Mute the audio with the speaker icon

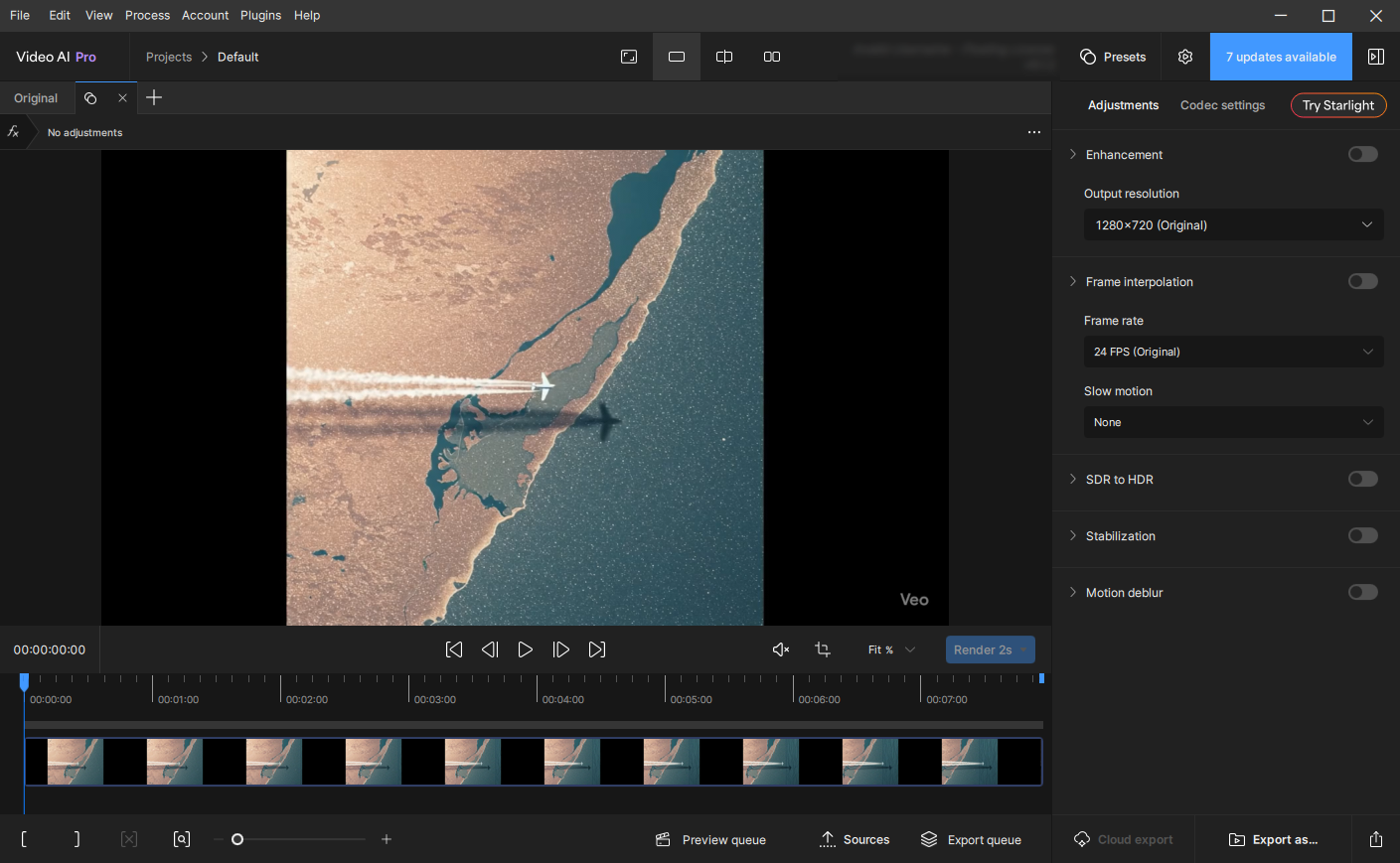click(x=781, y=649)
